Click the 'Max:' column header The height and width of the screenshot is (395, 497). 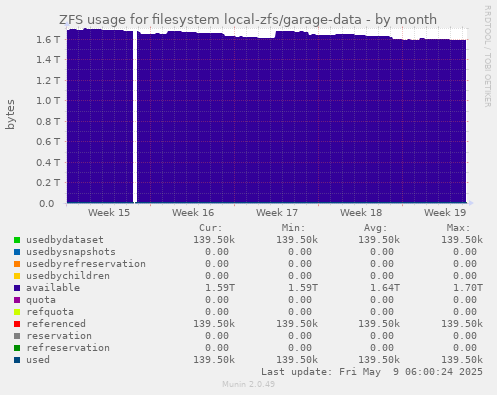(458, 228)
